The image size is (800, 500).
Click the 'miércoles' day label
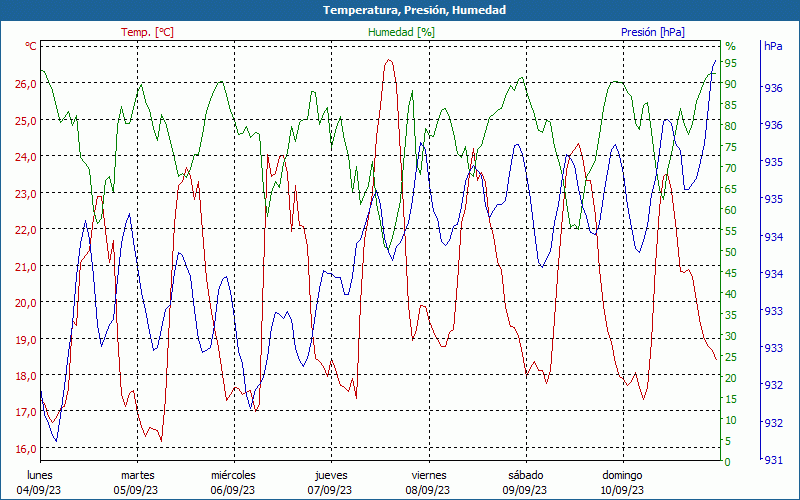233,475
